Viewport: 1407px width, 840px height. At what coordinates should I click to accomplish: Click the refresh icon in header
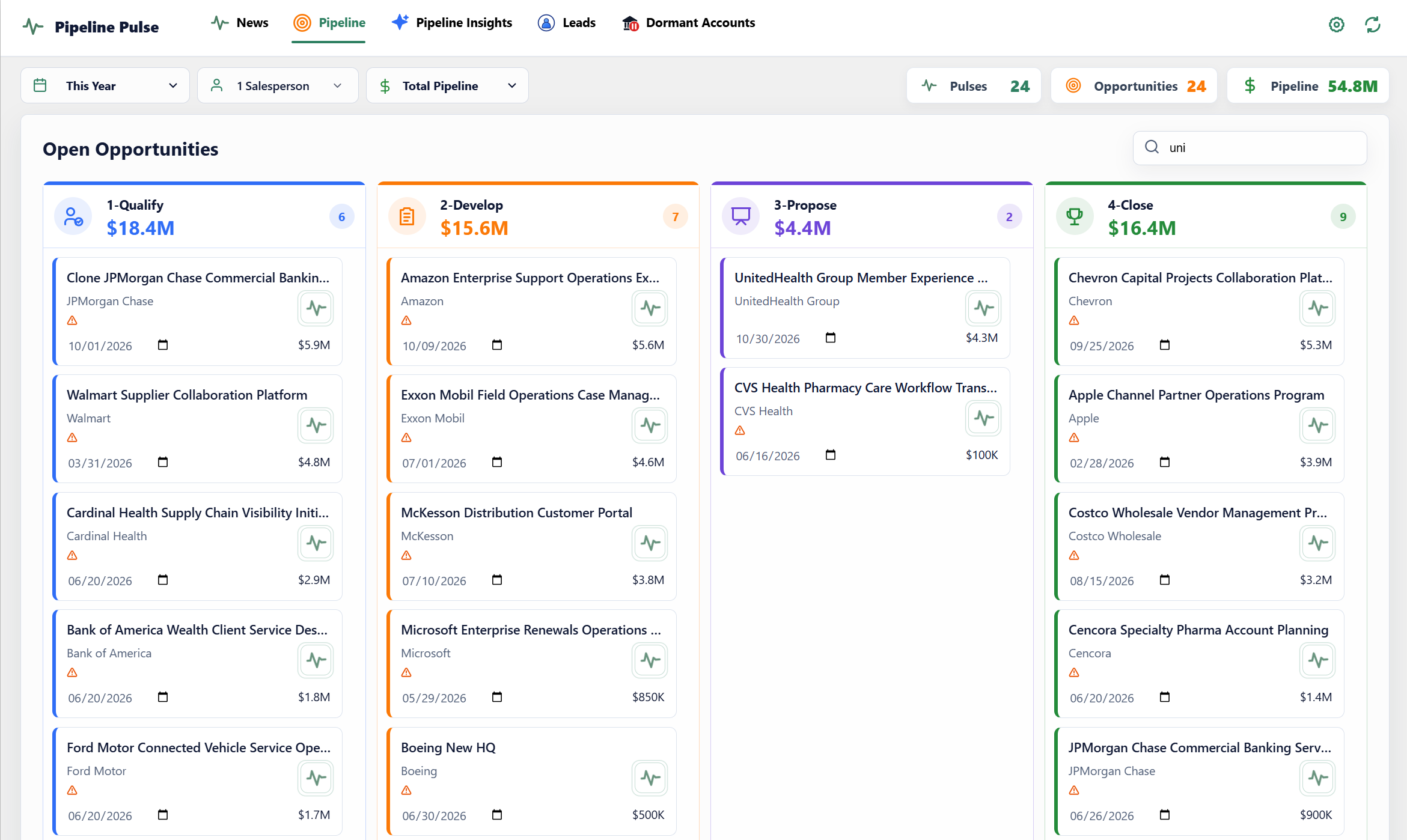point(1373,25)
